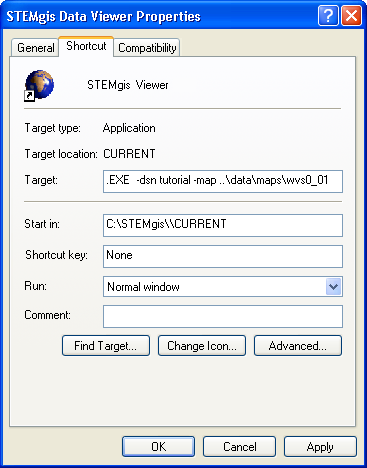Focus the Shortcut key field

coord(223,256)
